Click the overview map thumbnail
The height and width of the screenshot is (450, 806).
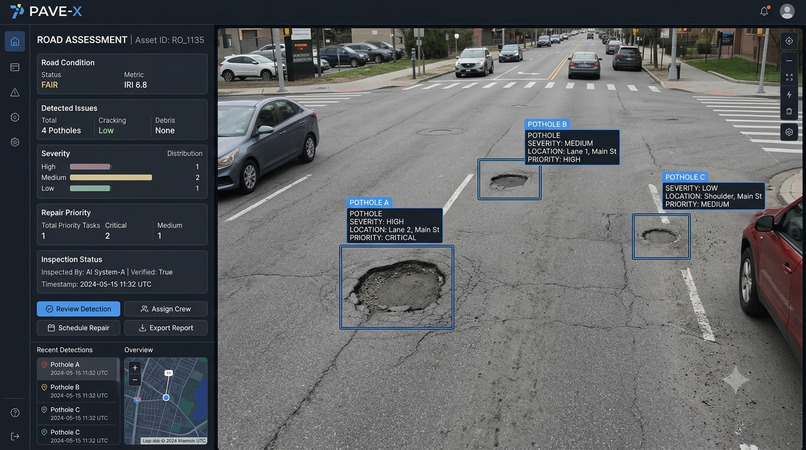point(166,401)
